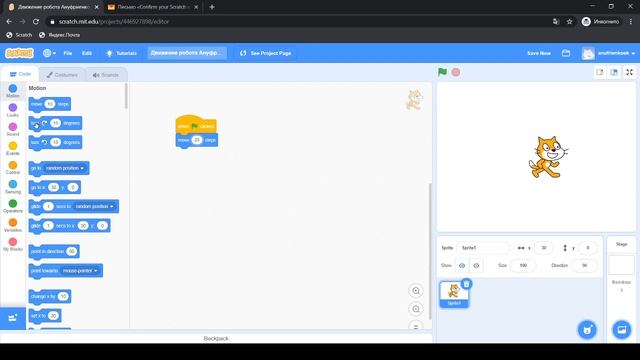Image resolution: width=640 pixels, height=360 pixels.
Task: Open Choose a Backdrop button
Action: coord(622,329)
